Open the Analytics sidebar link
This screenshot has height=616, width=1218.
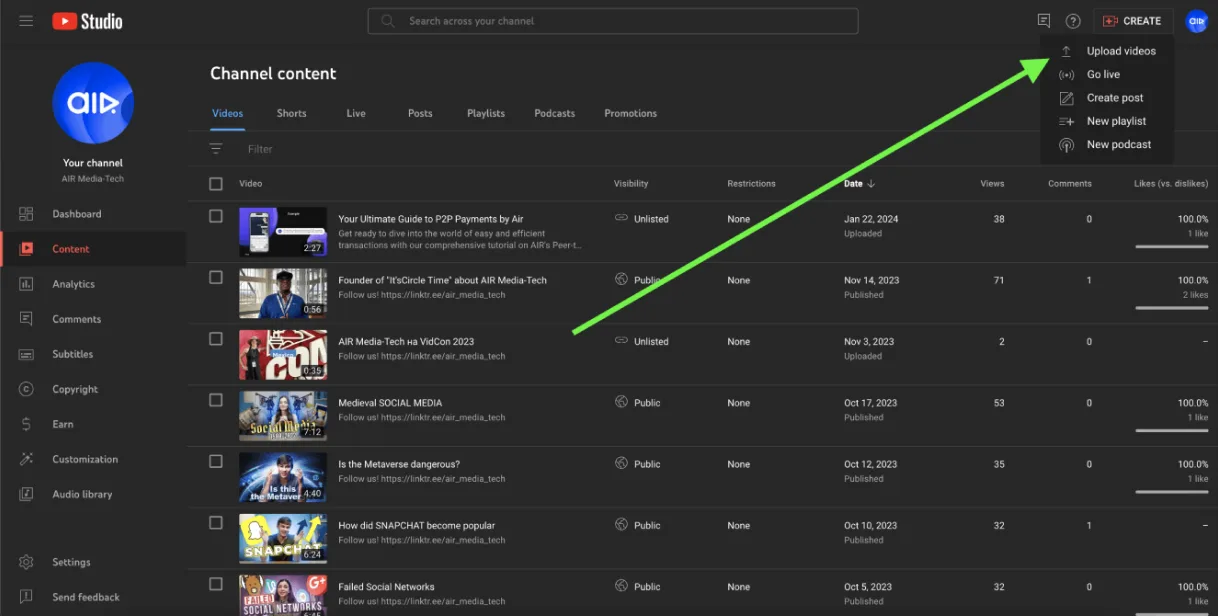point(93,284)
